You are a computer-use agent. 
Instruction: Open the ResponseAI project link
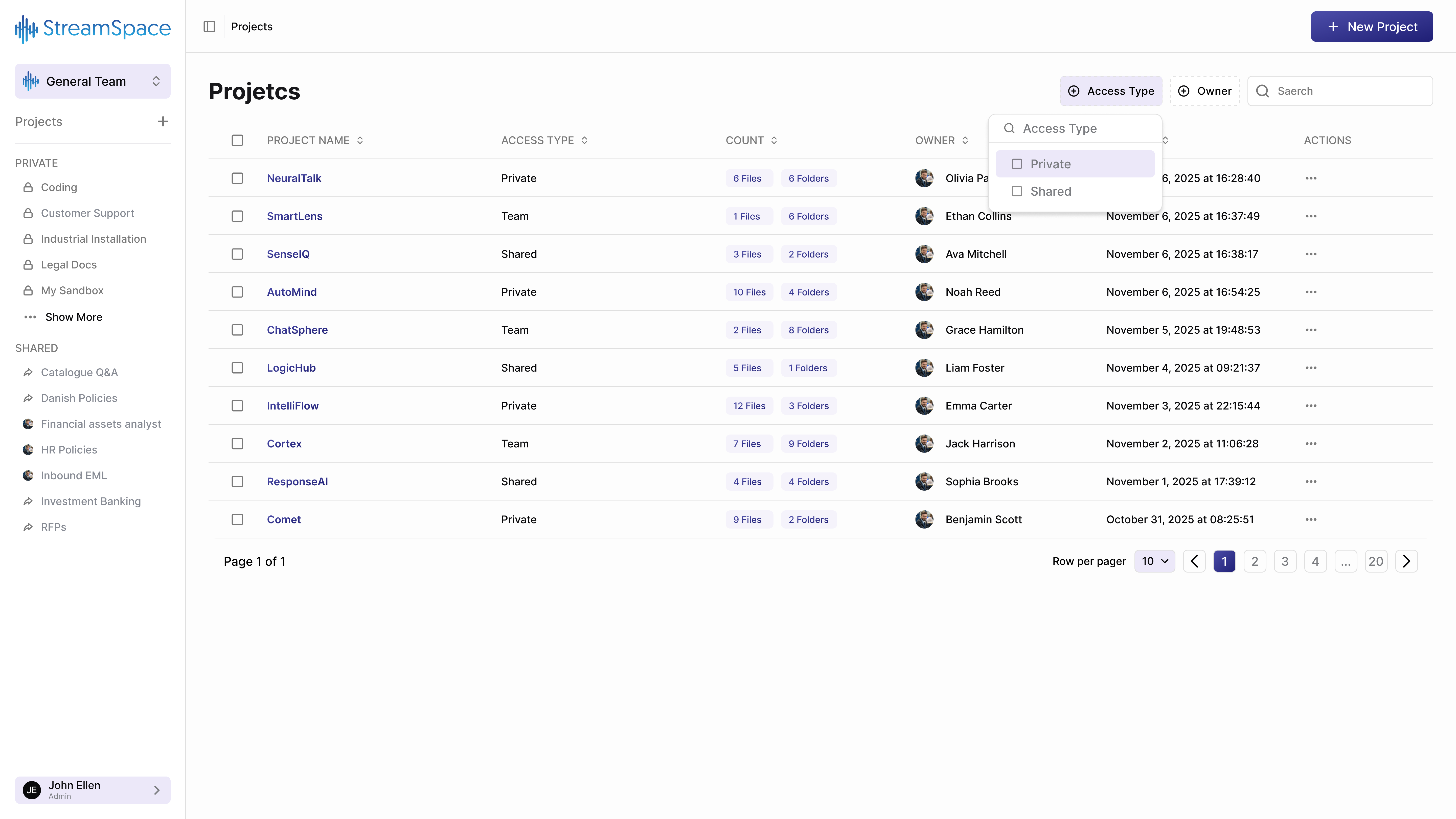point(297,481)
